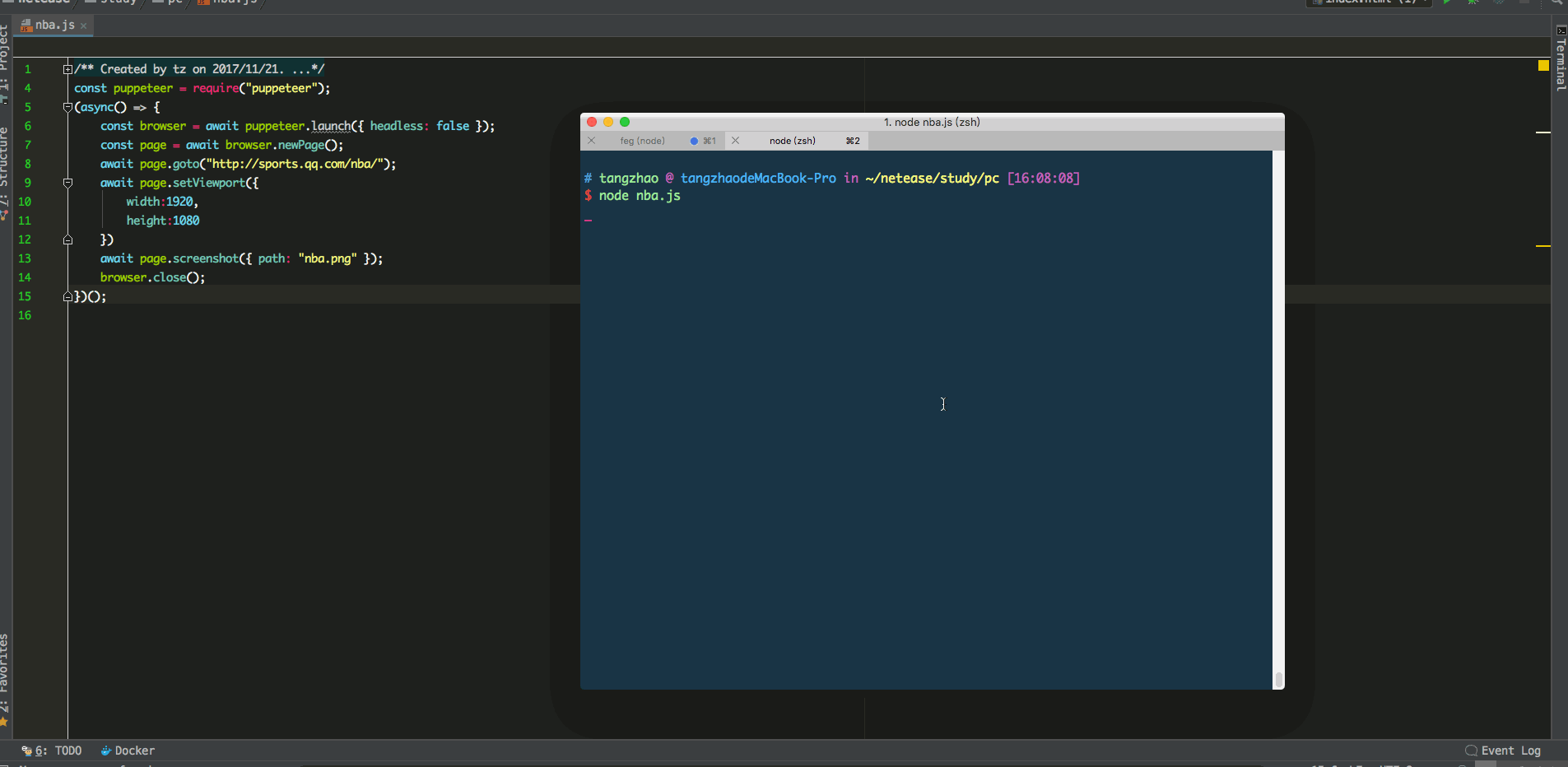The image size is (1568, 767).
Task: Click puppeteer.launch on line 6
Action: pos(298,126)
